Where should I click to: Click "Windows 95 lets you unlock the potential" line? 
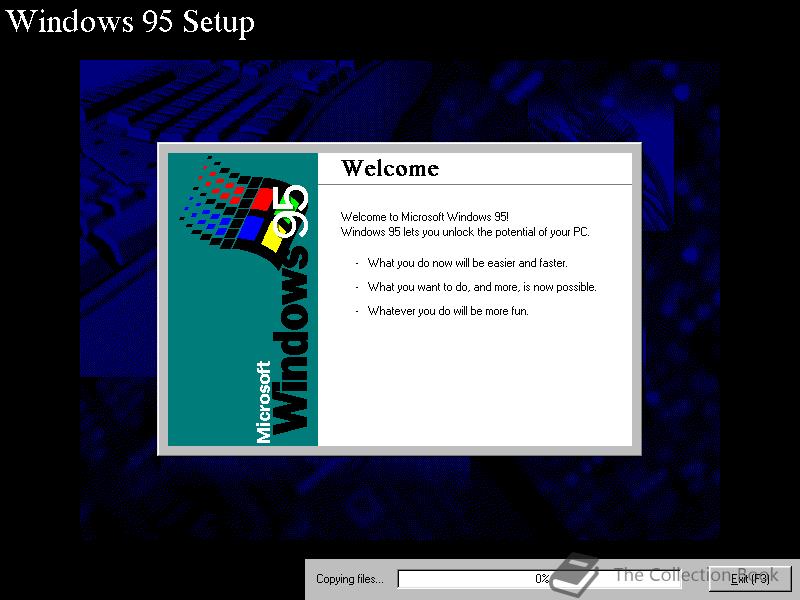(x=465, y=232)
